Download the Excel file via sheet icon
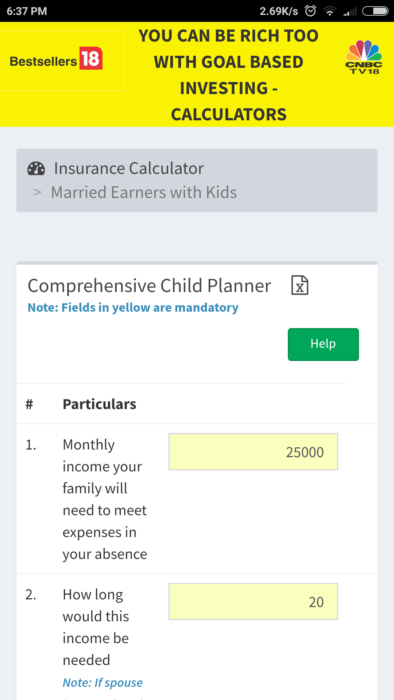Screen dimensions: 394x700 pos(300,286)
